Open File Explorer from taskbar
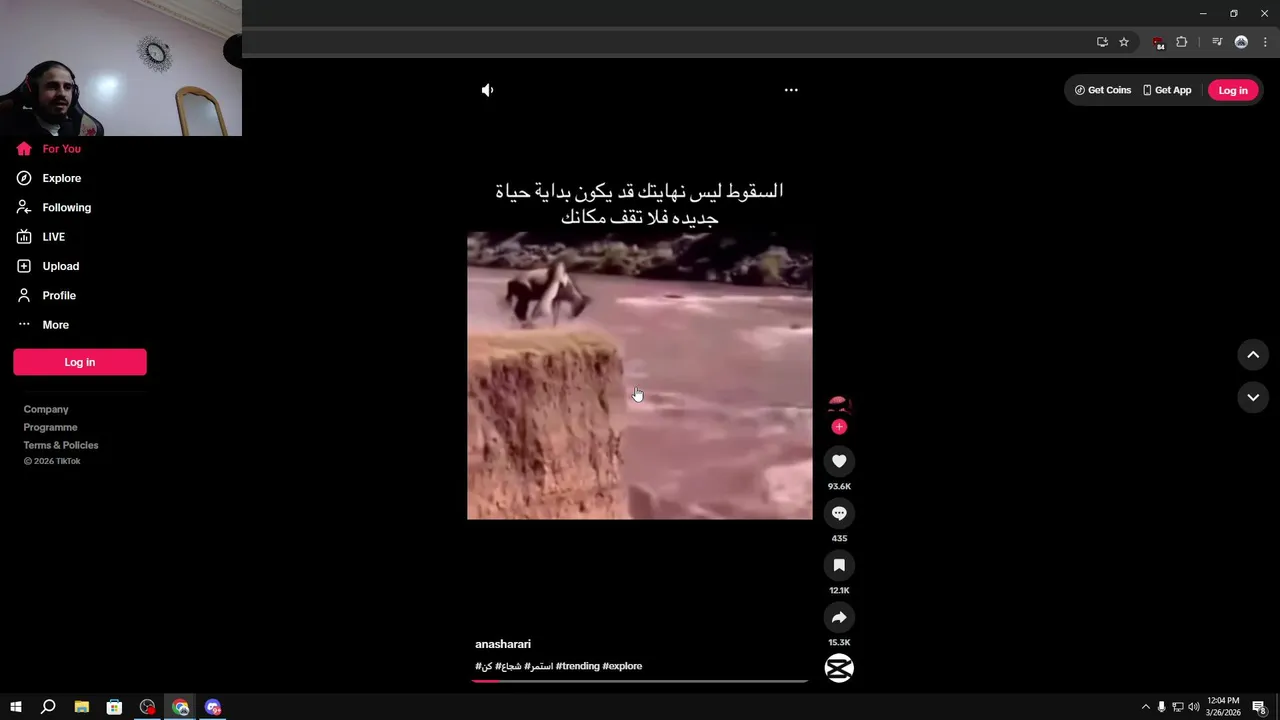Image resolution: width=1280 pixels, height=720 pixels. coord(82,707)
